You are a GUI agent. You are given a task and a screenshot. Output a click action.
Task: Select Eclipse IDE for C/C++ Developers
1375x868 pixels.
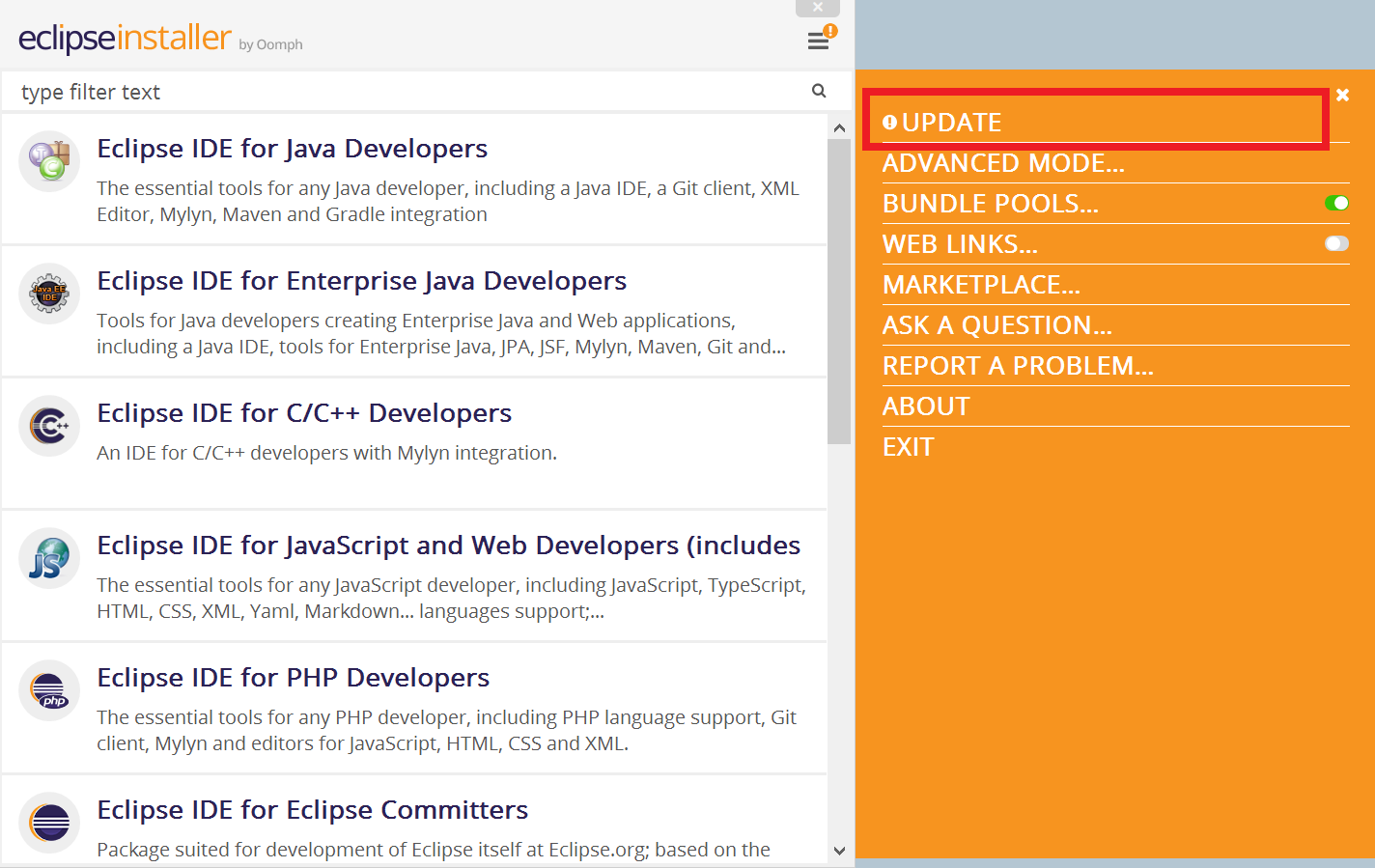[304, 413]
